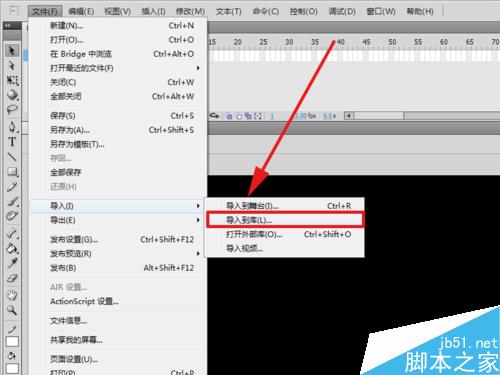Select the 3D Rotation tool
The width and height of the screenshot is (500, 375).
[12, 95]
